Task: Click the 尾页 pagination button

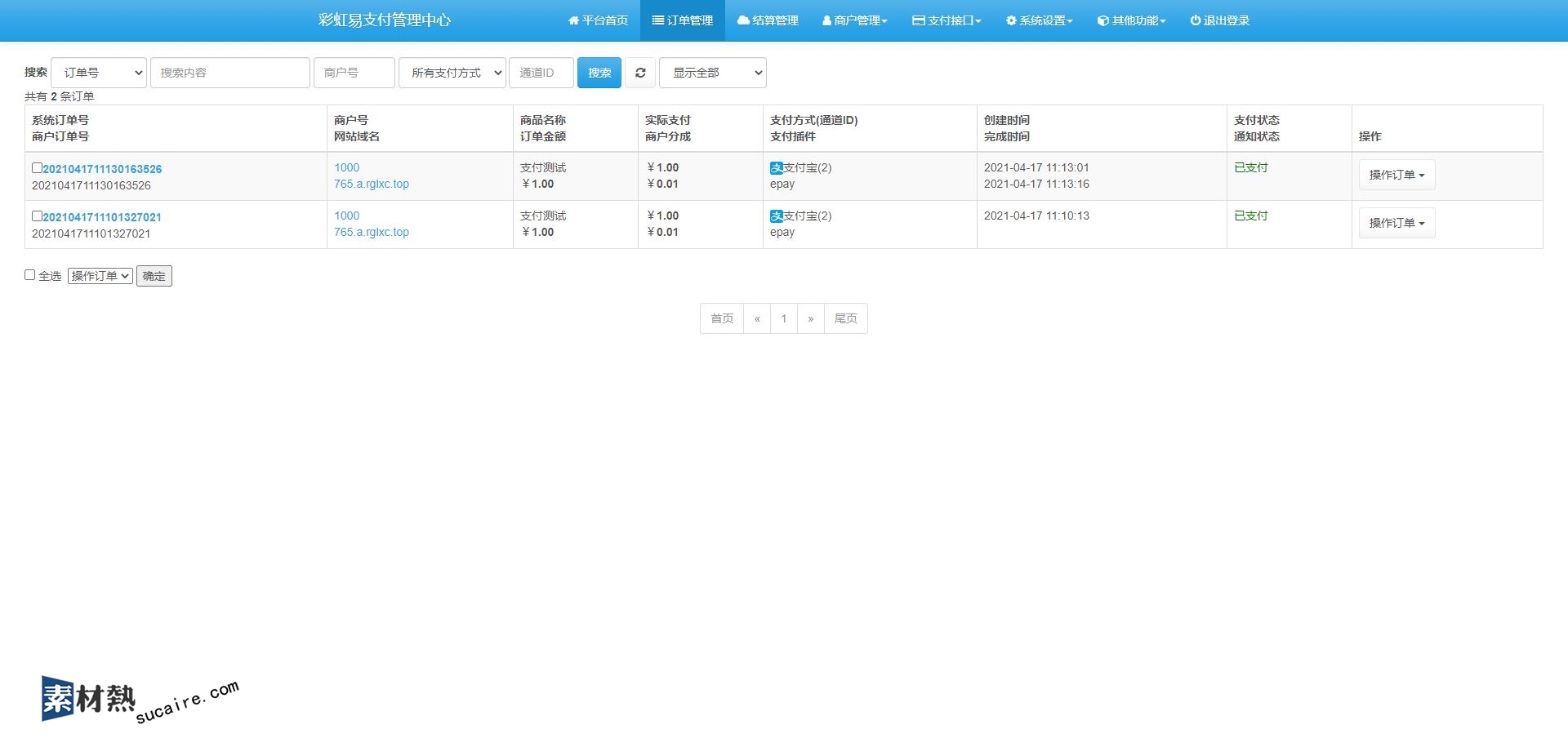Action: pos(845,318)
